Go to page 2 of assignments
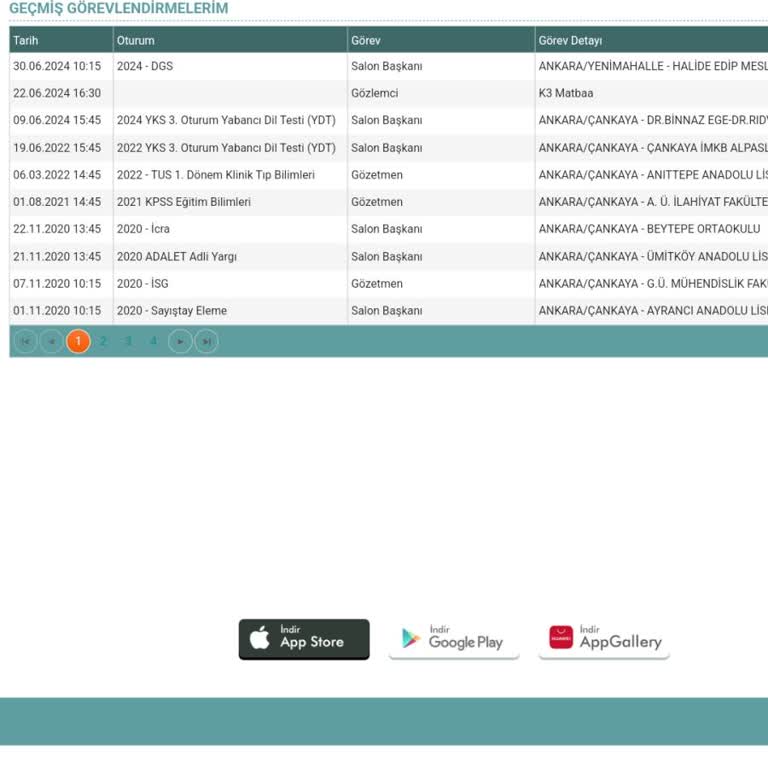768x768 pixels. tap(103, 342)
